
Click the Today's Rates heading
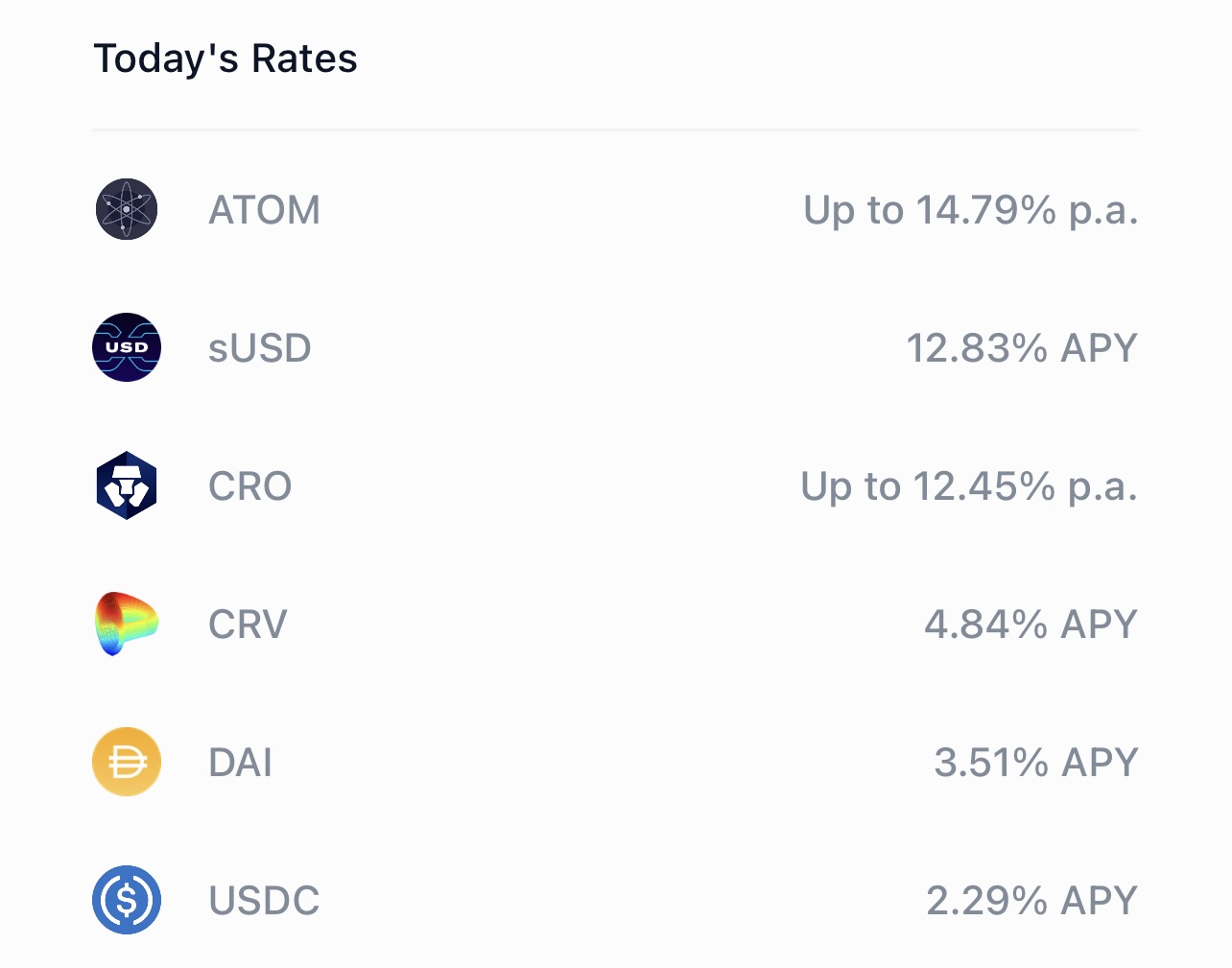pyautogui.click(x=225, y=59)
